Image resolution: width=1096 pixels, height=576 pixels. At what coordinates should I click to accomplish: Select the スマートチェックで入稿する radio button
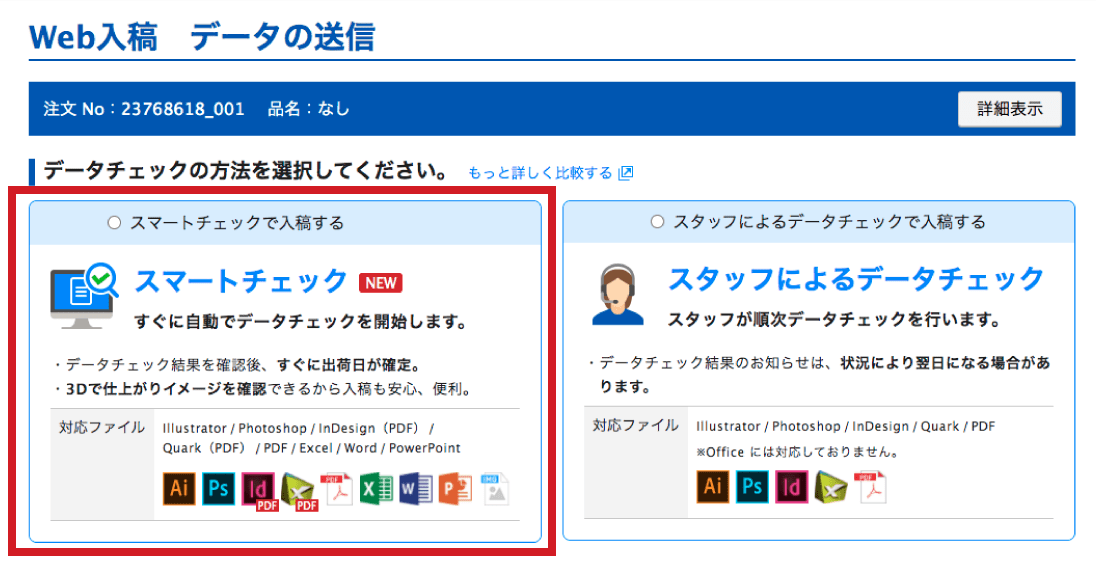[114, 223]
